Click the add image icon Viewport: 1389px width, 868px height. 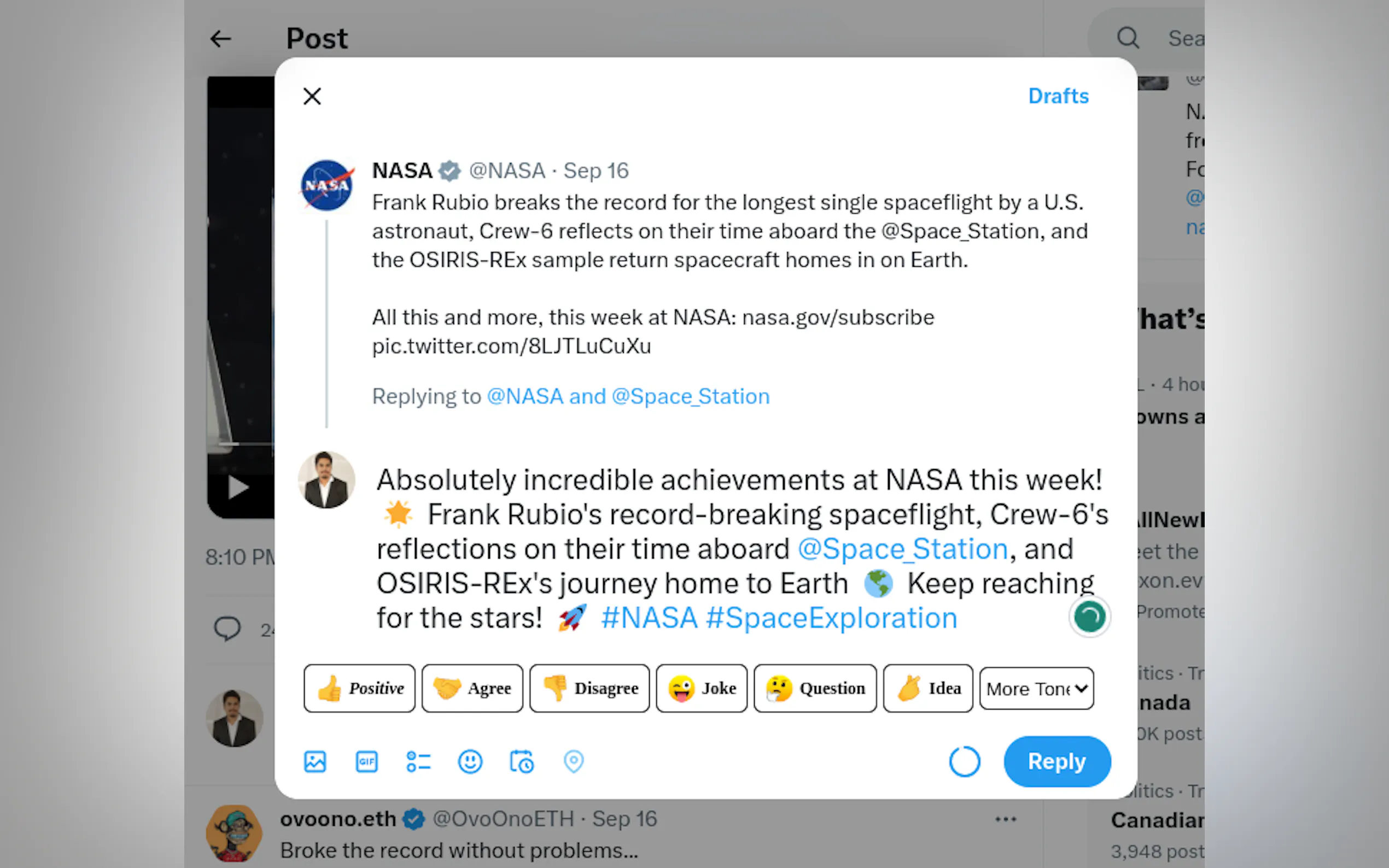pyautogui.click(x=314, y=762)
